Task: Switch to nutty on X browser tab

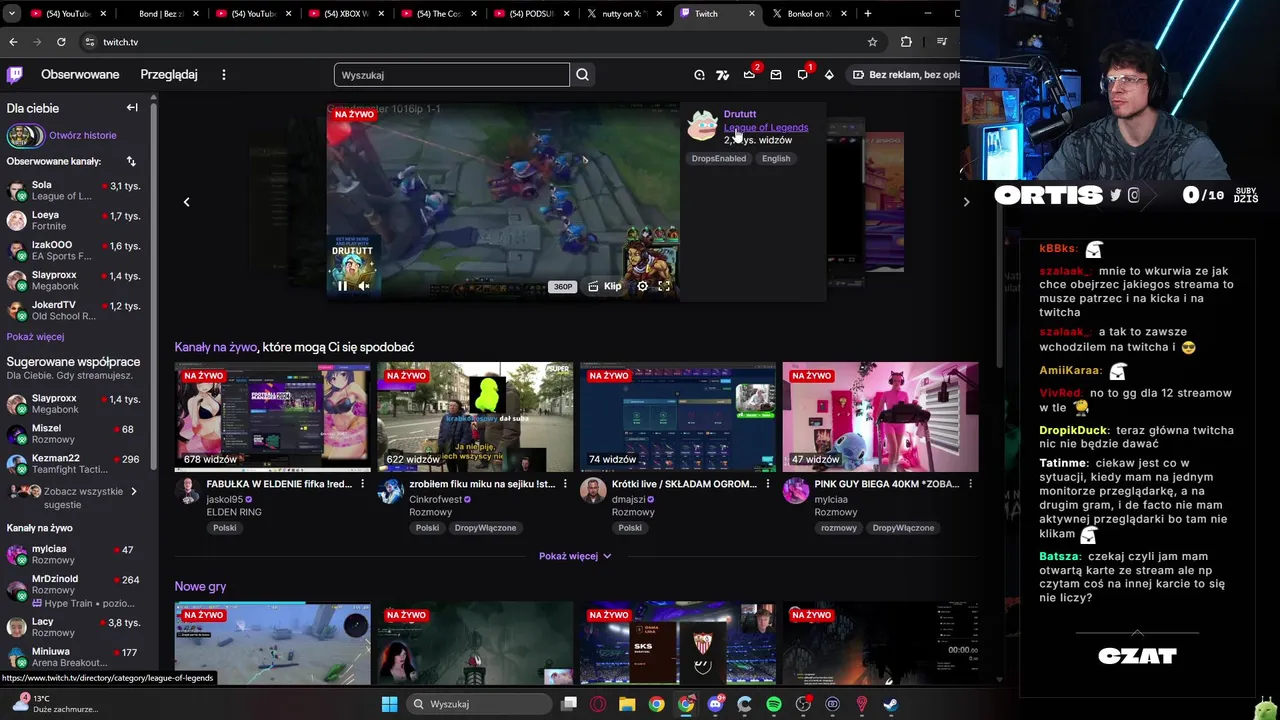Action: [x=624, y=14]
